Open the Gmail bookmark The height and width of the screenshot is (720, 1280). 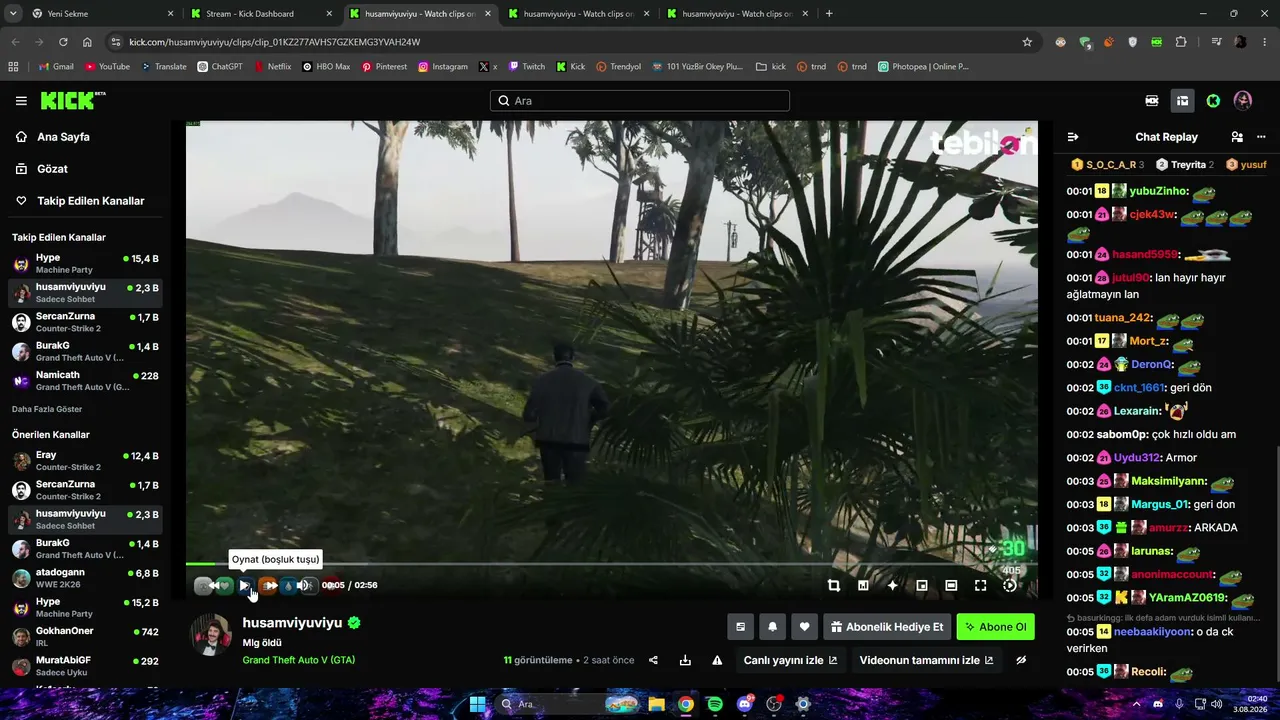click(56, 67)
